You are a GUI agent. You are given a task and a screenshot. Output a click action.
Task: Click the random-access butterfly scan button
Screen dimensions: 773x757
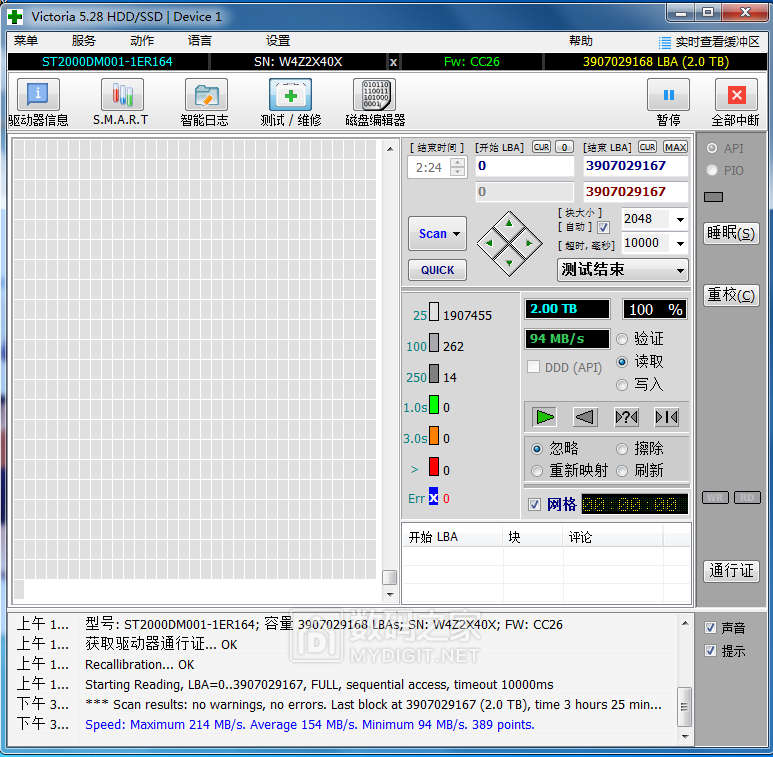[x=626, y=417]
